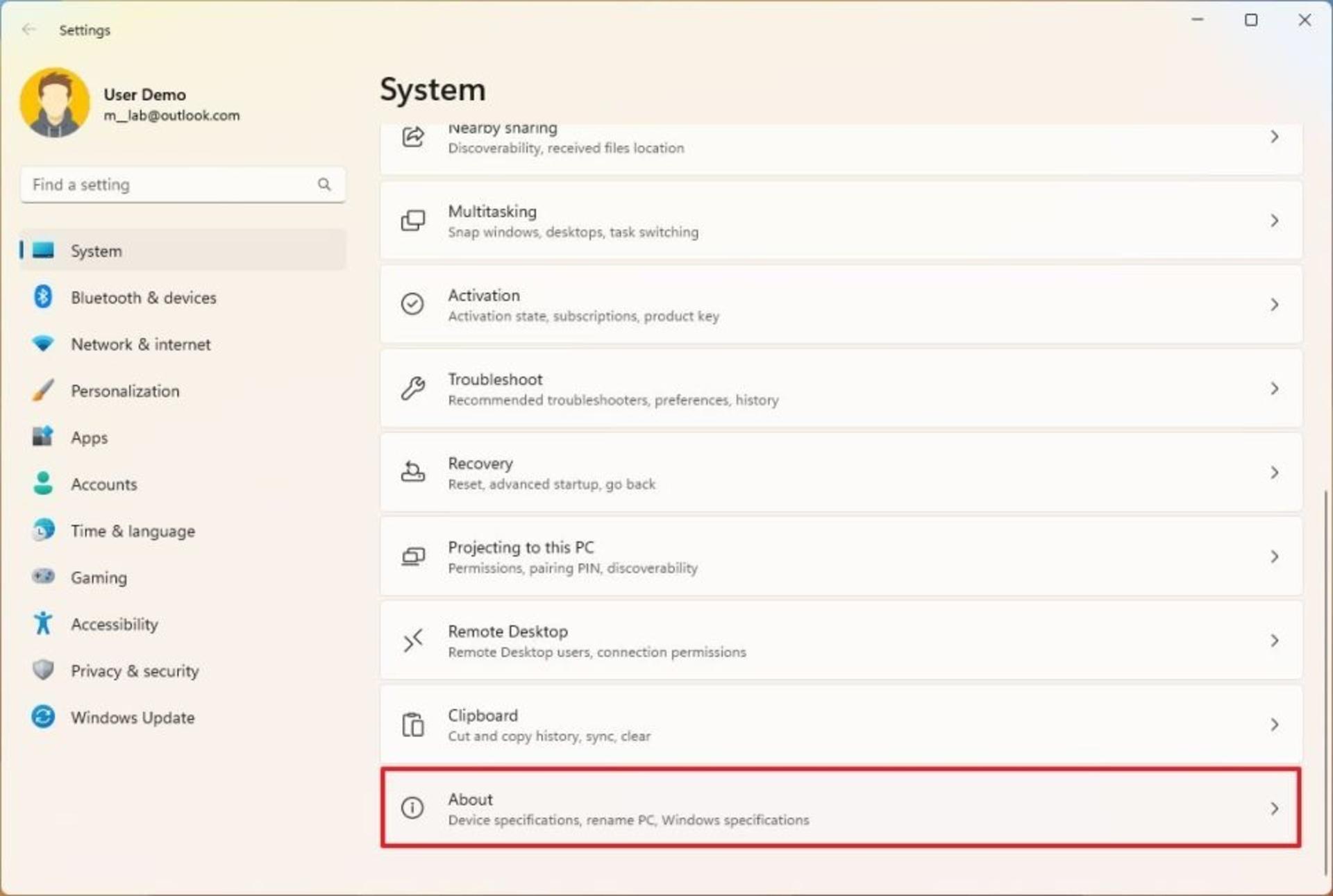Open Recovery using its right chevron
The image size is (1333, 896).
click(x=1275, y=473)
